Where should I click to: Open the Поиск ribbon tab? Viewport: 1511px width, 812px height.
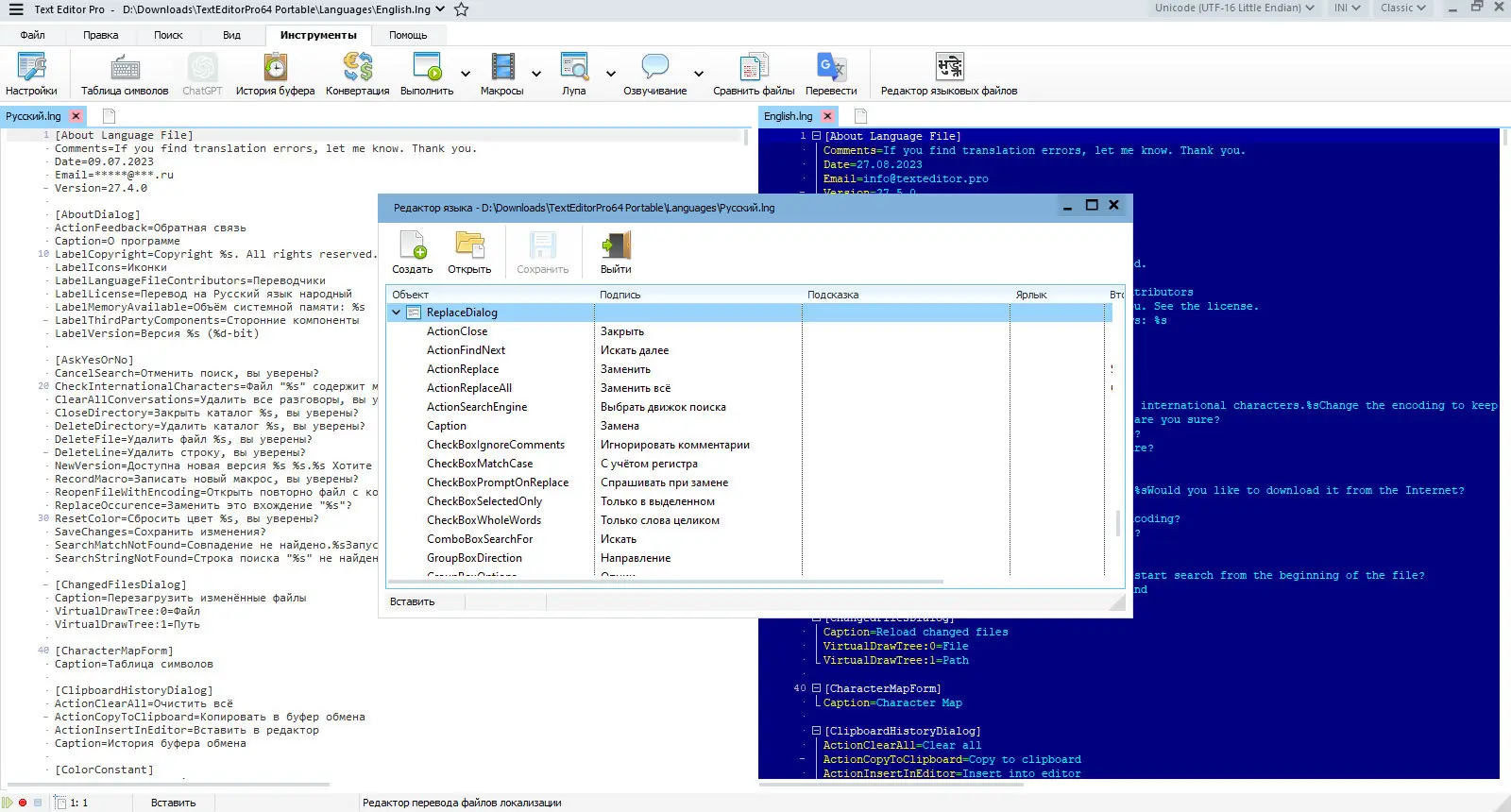pos(168,35)
